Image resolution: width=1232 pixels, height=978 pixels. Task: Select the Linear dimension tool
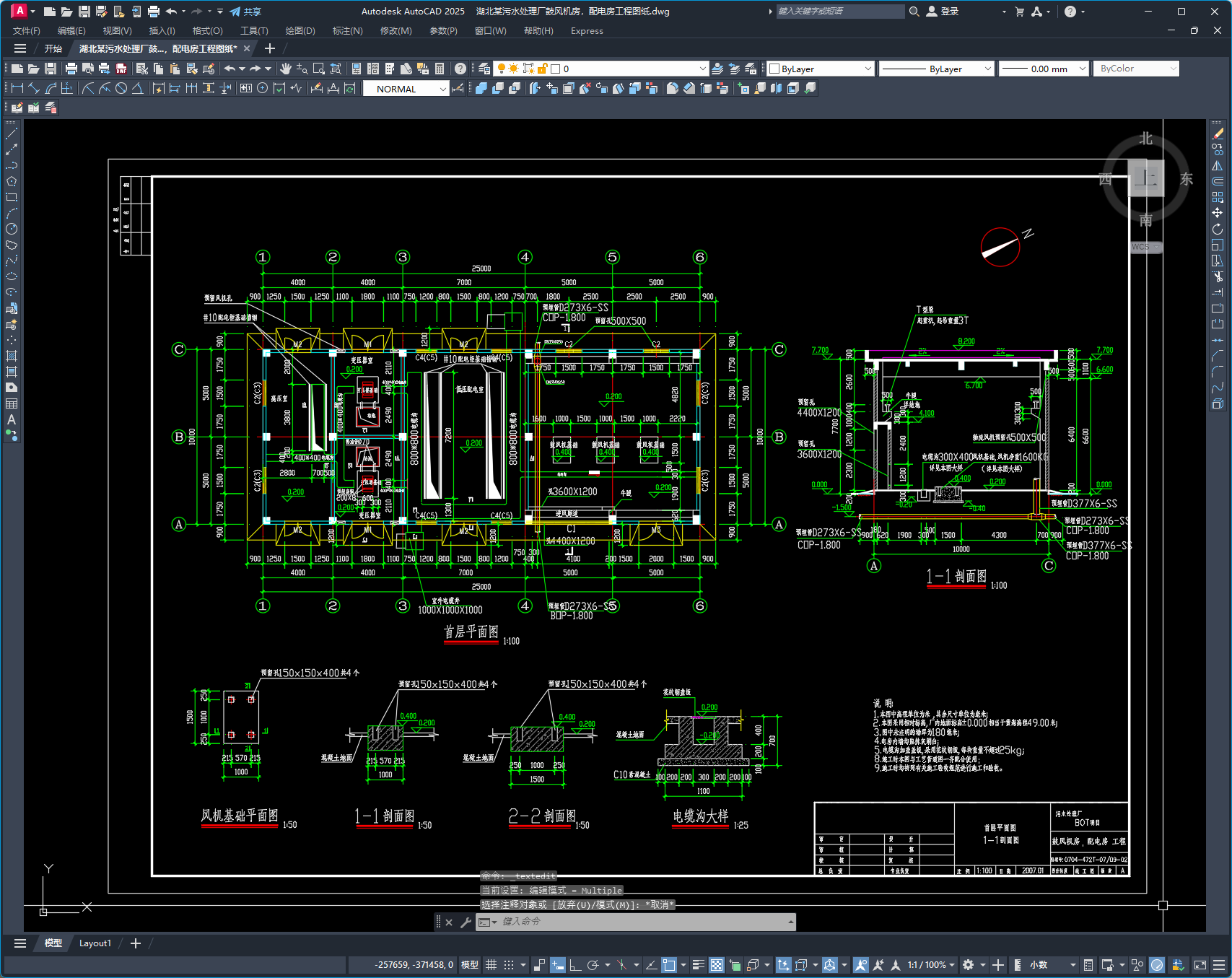tap(17, 88)
